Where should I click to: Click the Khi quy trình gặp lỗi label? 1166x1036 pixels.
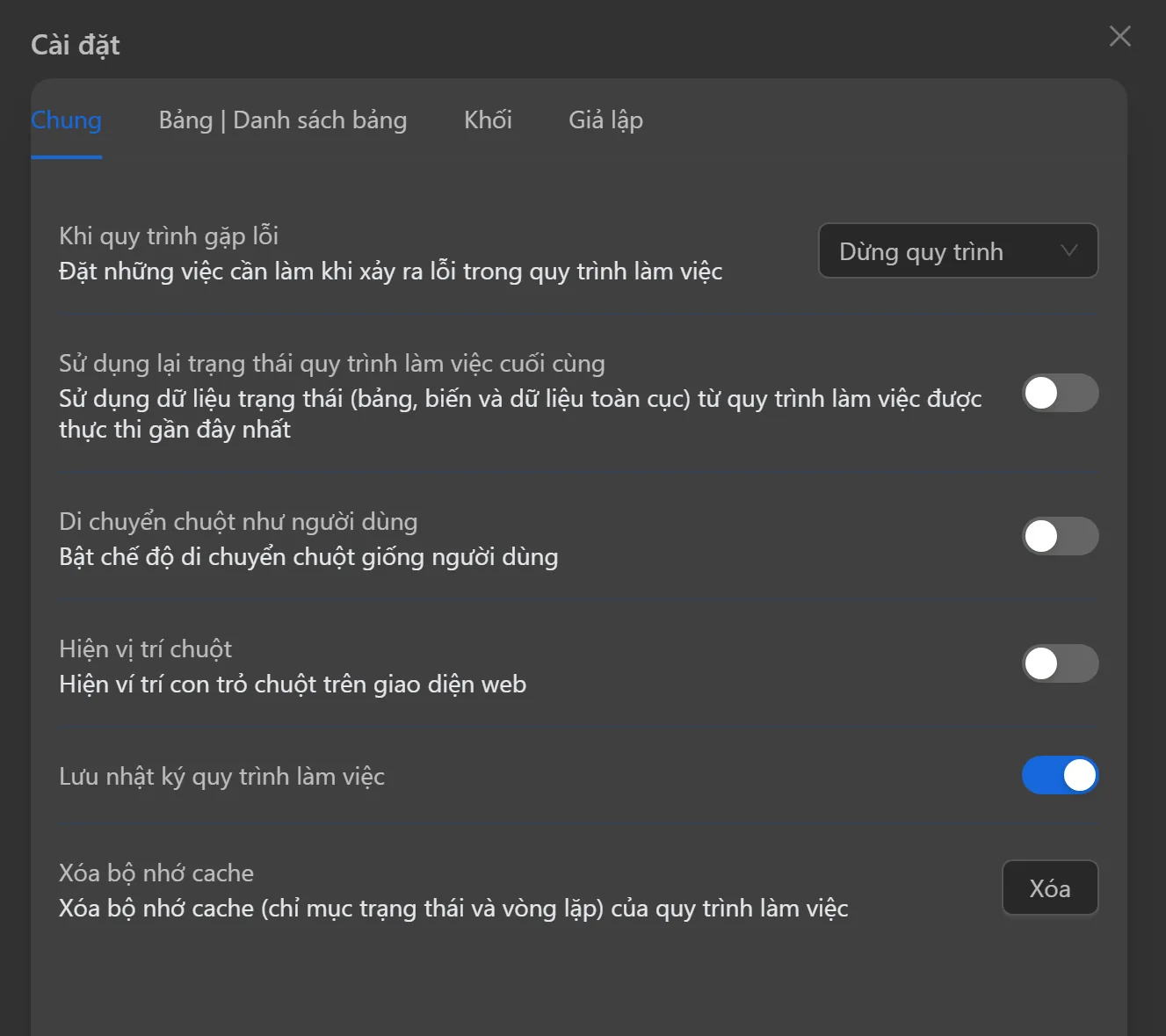click(x=168, y=235)
